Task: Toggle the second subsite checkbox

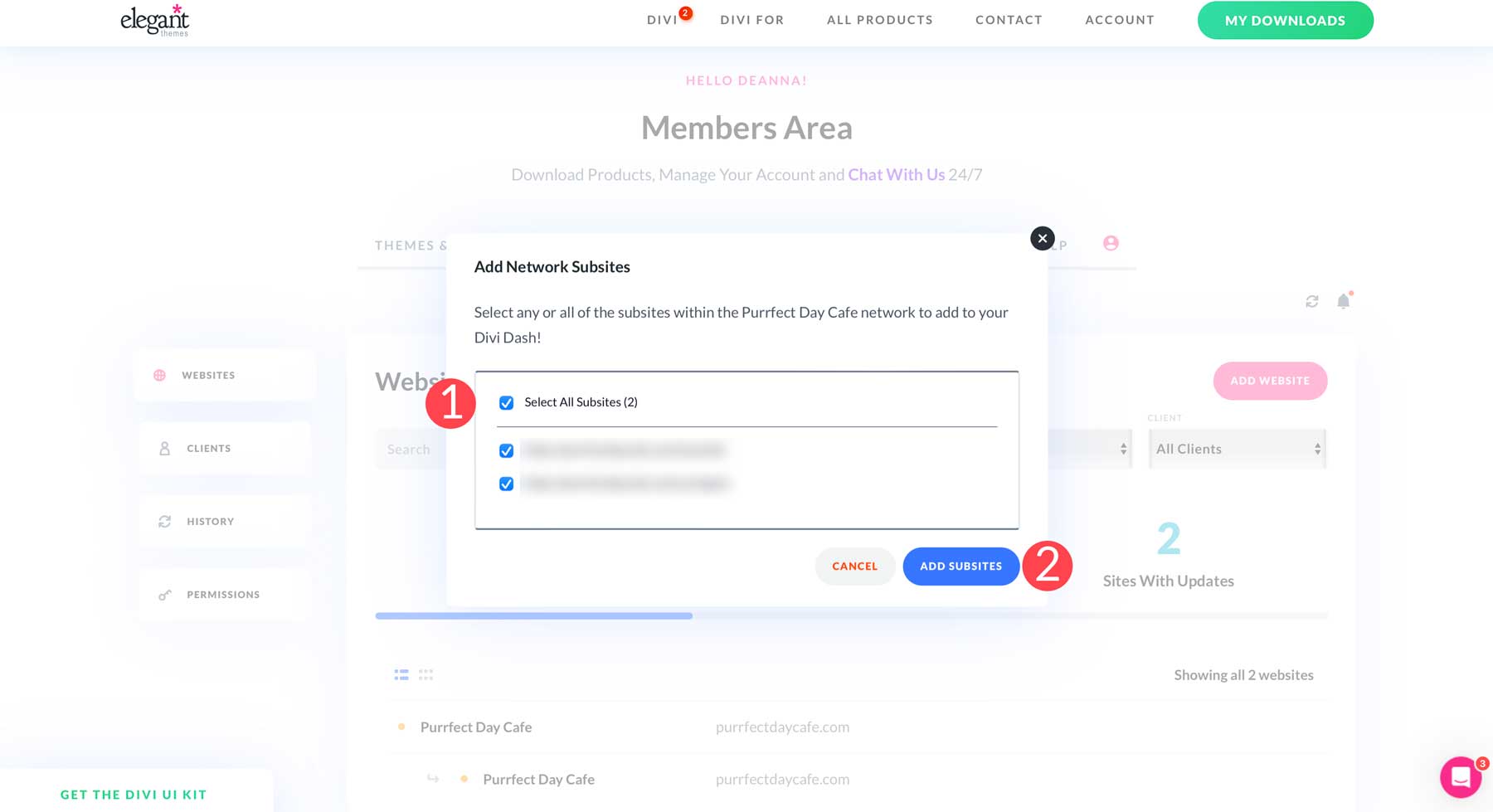Action: (x=506, y=484)
